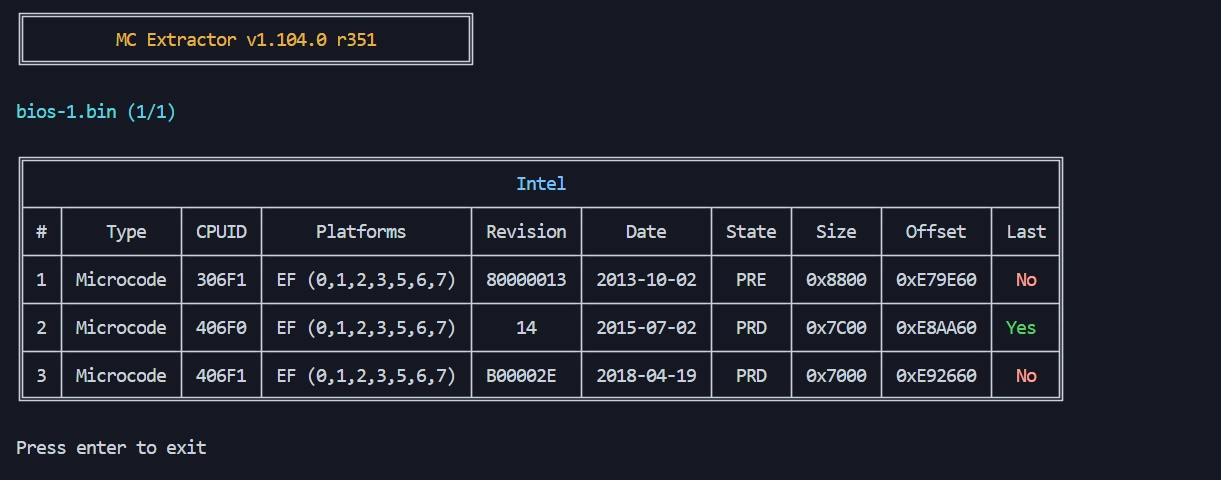Click the Intel table heading
The height and width of the screenshot is (480, 1221).
click(x=541, y=183)
